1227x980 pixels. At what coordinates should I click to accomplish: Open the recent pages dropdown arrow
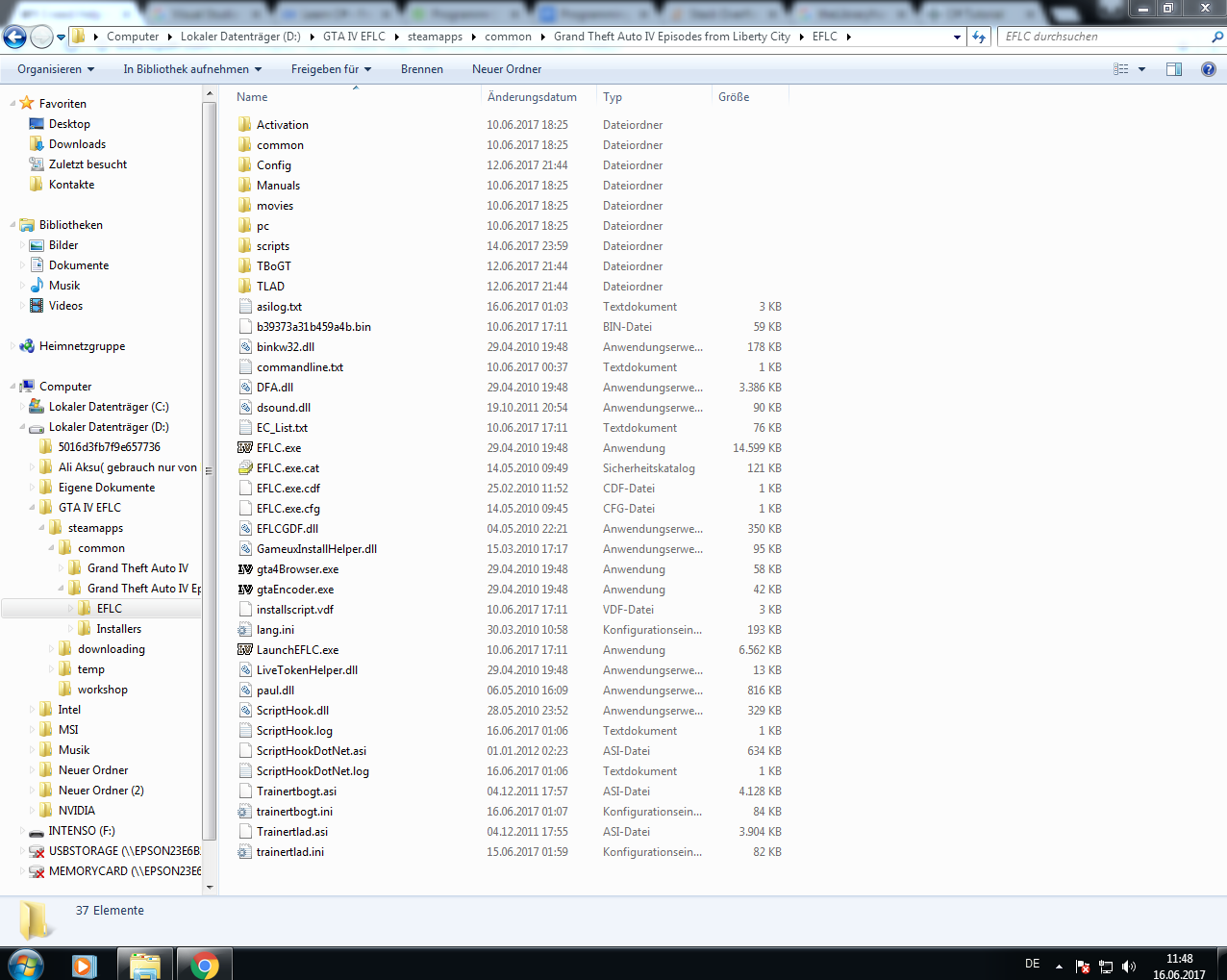(x=62, y=38)
